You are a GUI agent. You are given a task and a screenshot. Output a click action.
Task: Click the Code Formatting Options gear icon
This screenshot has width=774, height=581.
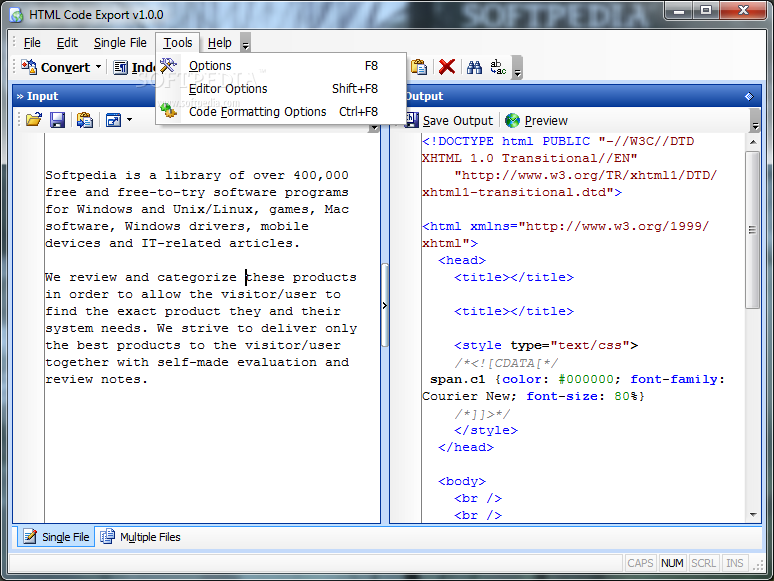(x=168, y=110)
